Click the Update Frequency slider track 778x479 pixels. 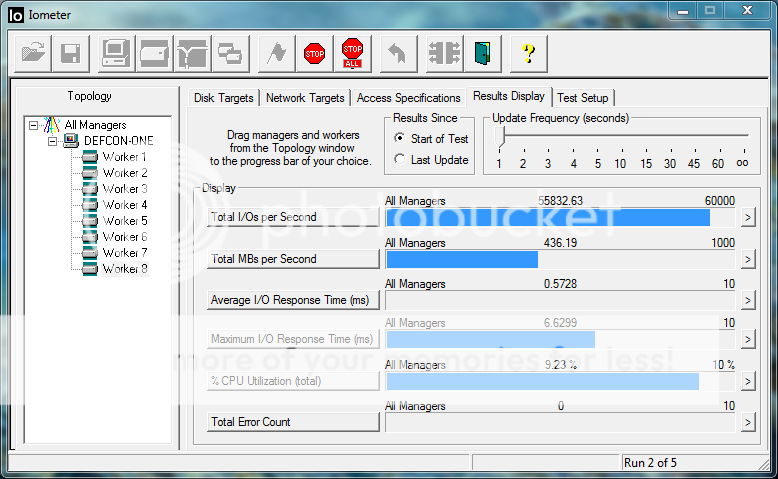[620, 135]
